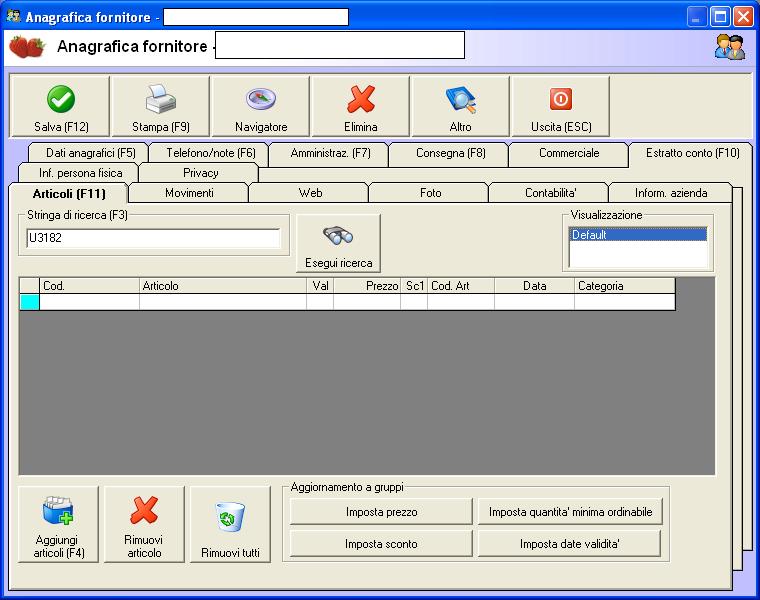The image size is (760, 600).
Task: Close the Anagrafica fornitore window
Action: (743, 17)
